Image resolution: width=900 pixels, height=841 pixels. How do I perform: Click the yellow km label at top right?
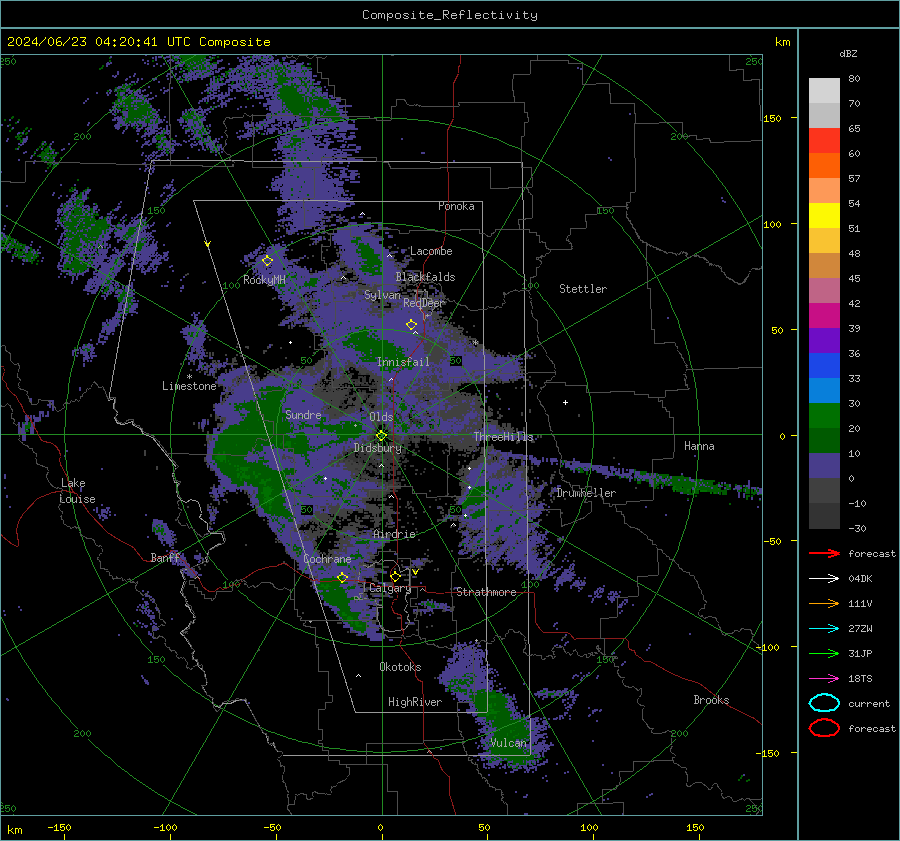click(x=782, y=42)
